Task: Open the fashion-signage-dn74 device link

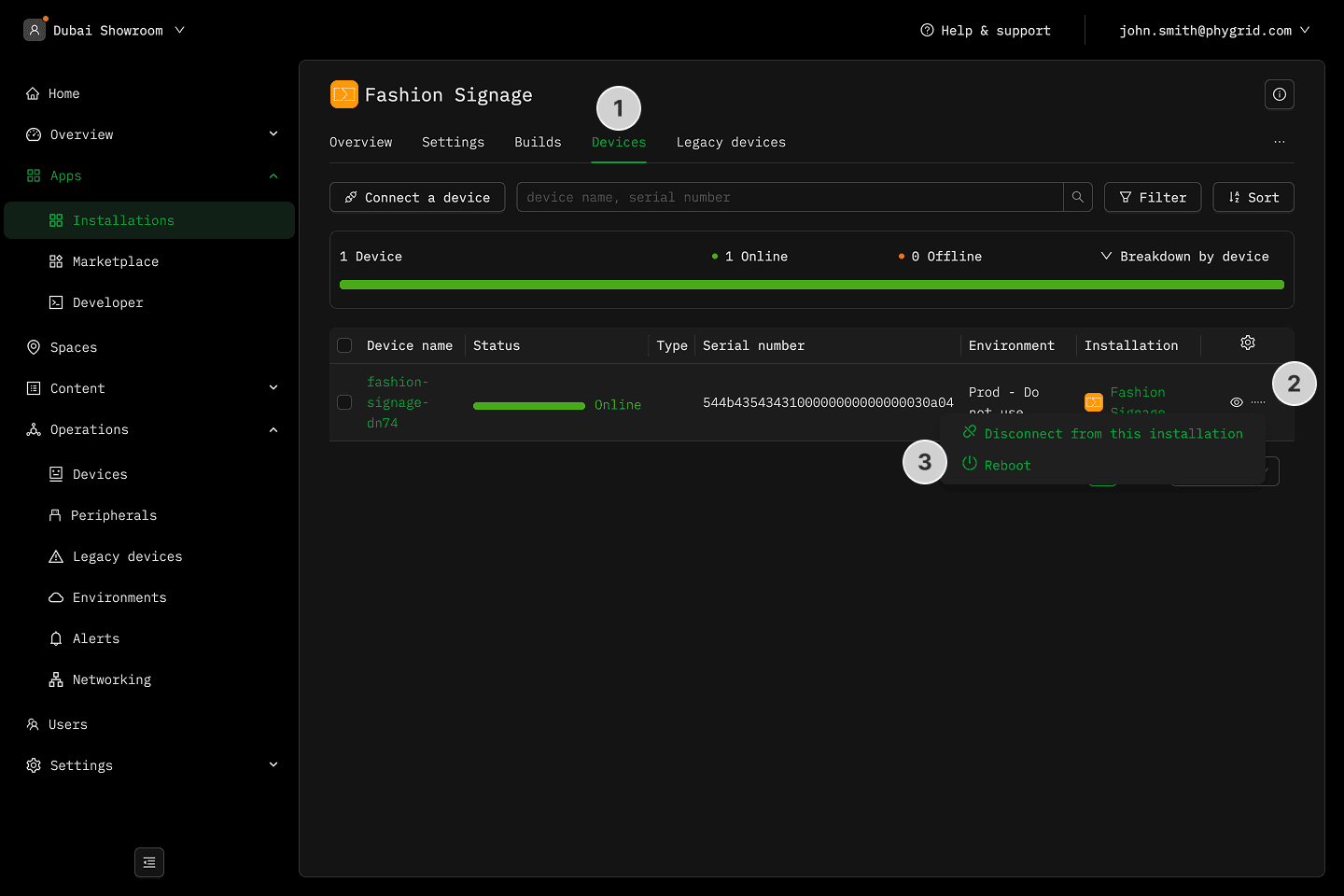Action: [397, 402]
